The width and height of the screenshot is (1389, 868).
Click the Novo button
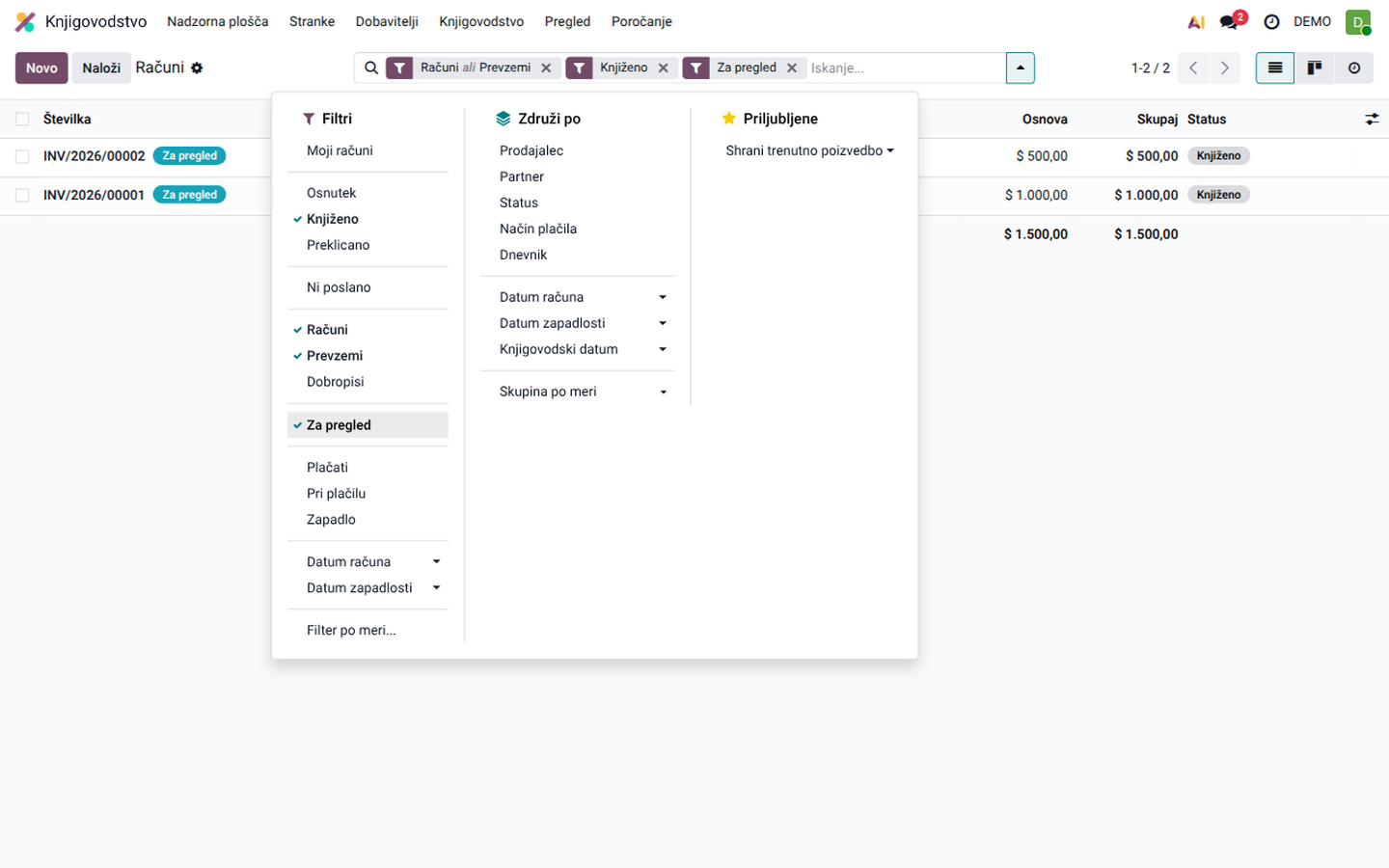point(41,68)
